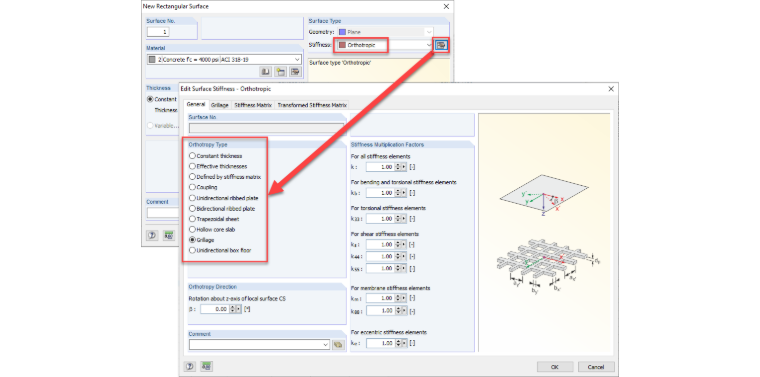Viewport: 760px width, 377px height.
Task: Click the k value field for all stiffness elements
Action: coord(380,167)
